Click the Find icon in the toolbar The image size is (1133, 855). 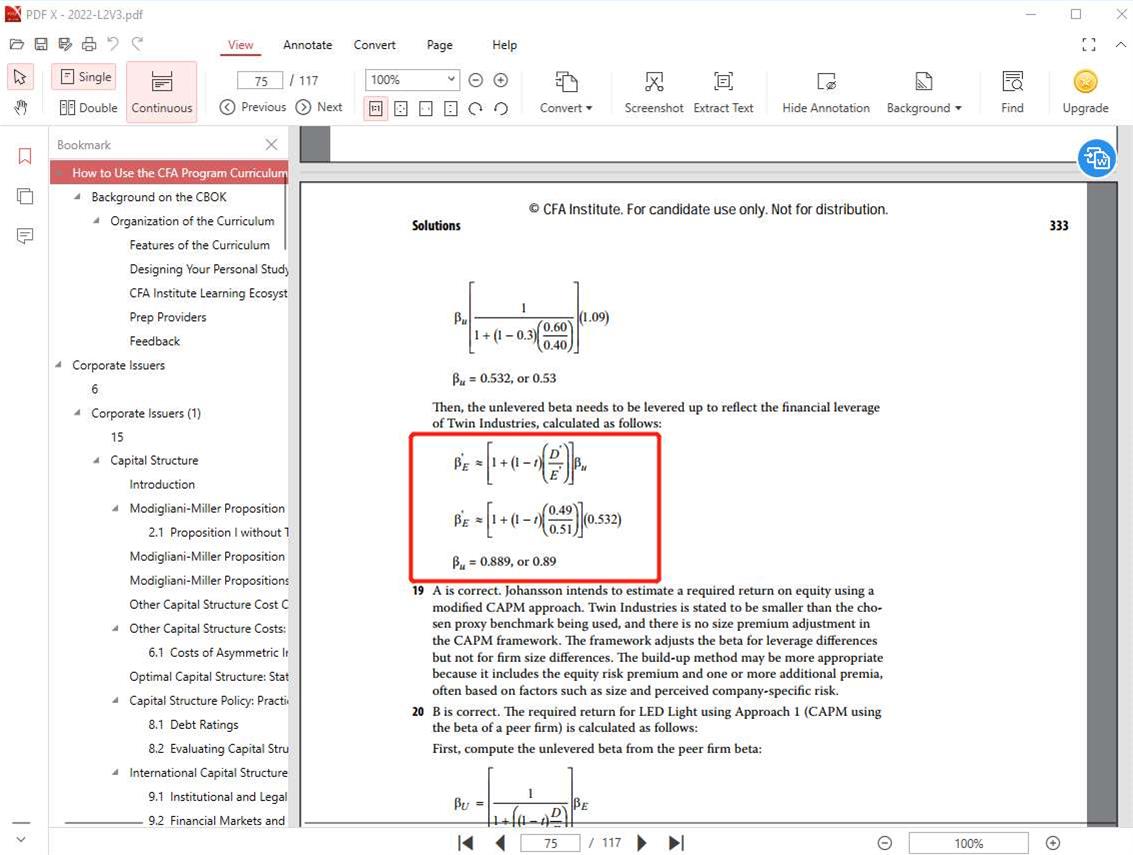(1012, 83)
